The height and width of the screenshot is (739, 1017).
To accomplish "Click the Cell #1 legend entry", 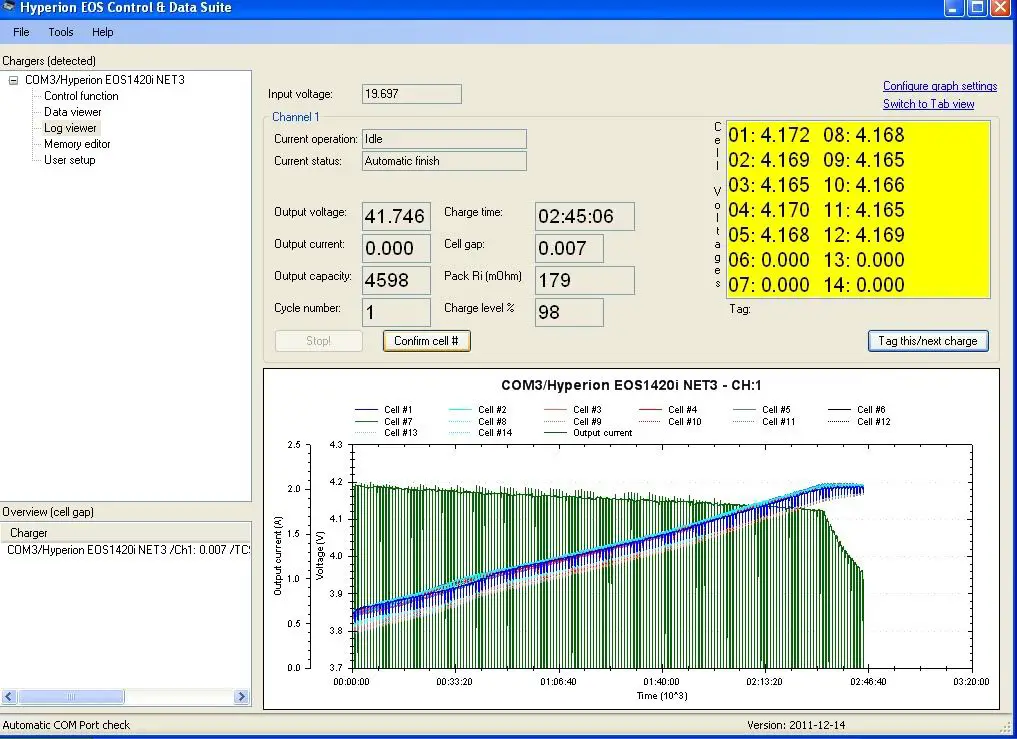I will pyautogui.click(x=384, y=409).
